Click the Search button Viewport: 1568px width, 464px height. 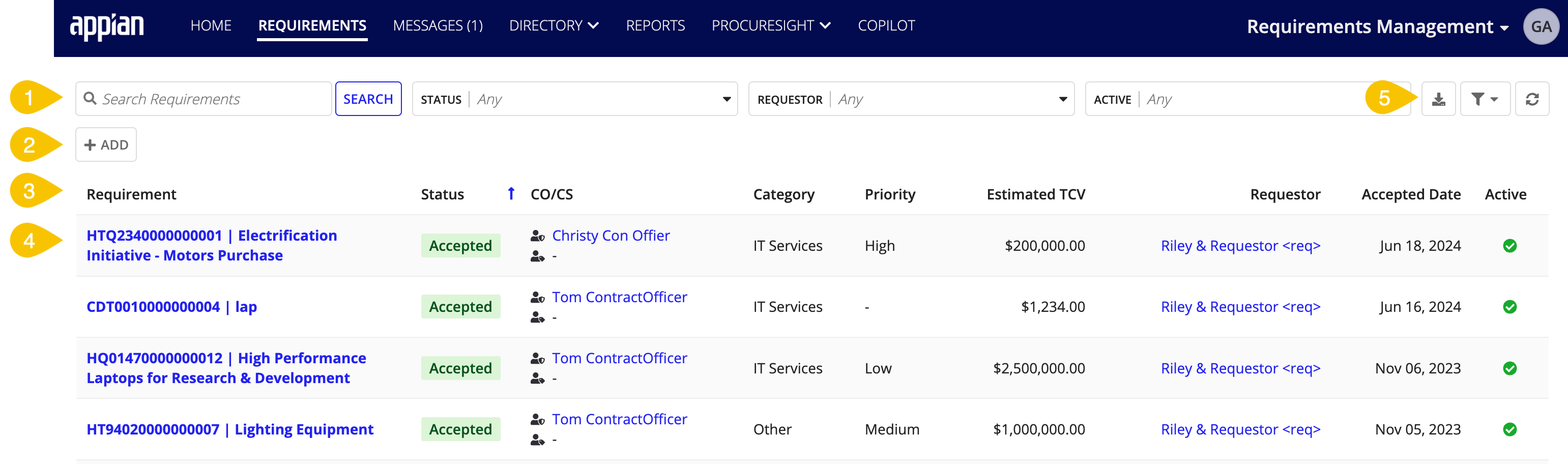tap(368, 99)
